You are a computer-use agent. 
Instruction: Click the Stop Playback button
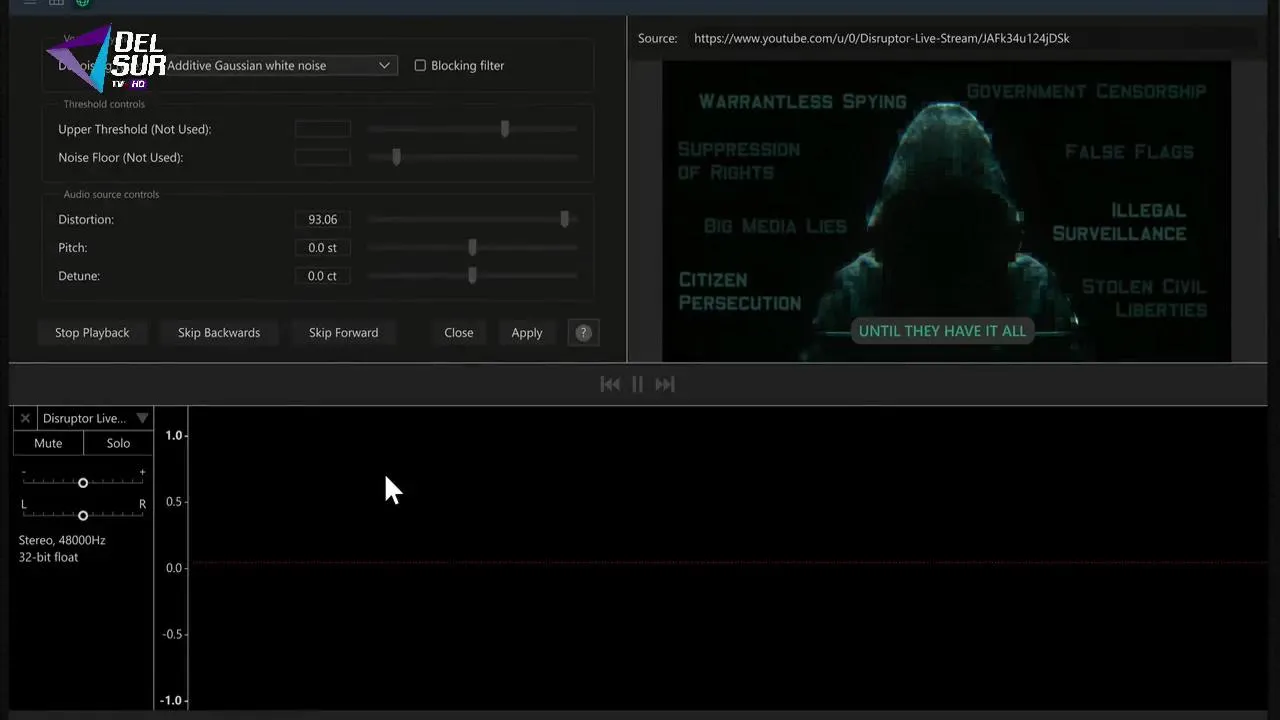pos(92,333)
